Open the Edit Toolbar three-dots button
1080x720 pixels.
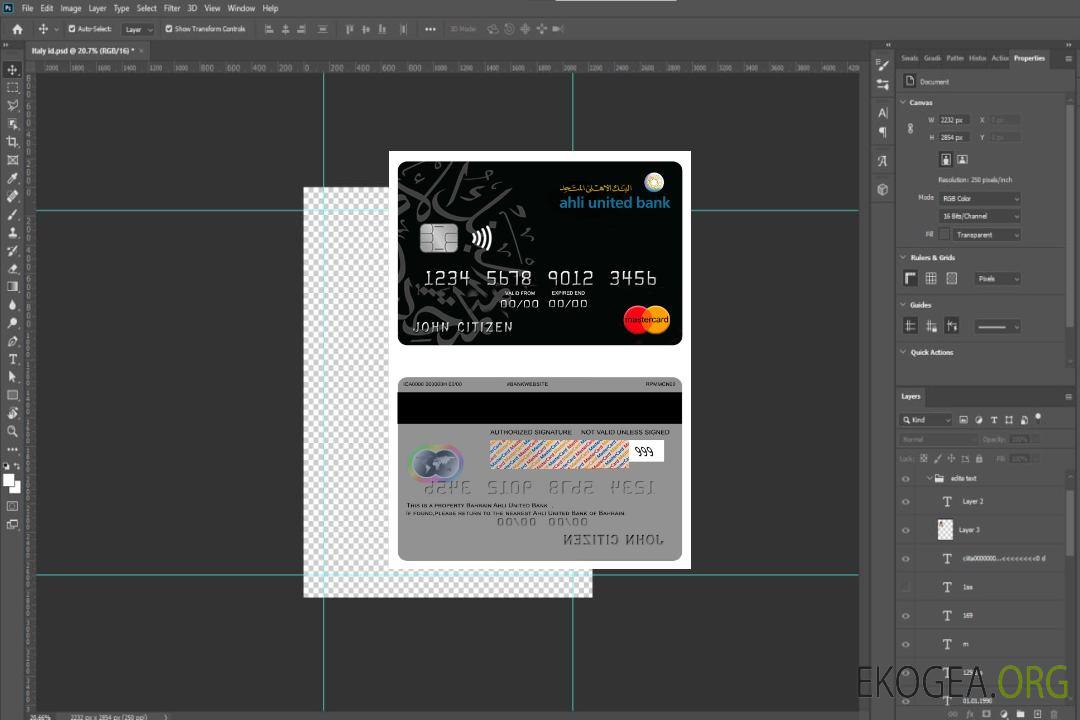click(x=12, y=449)
